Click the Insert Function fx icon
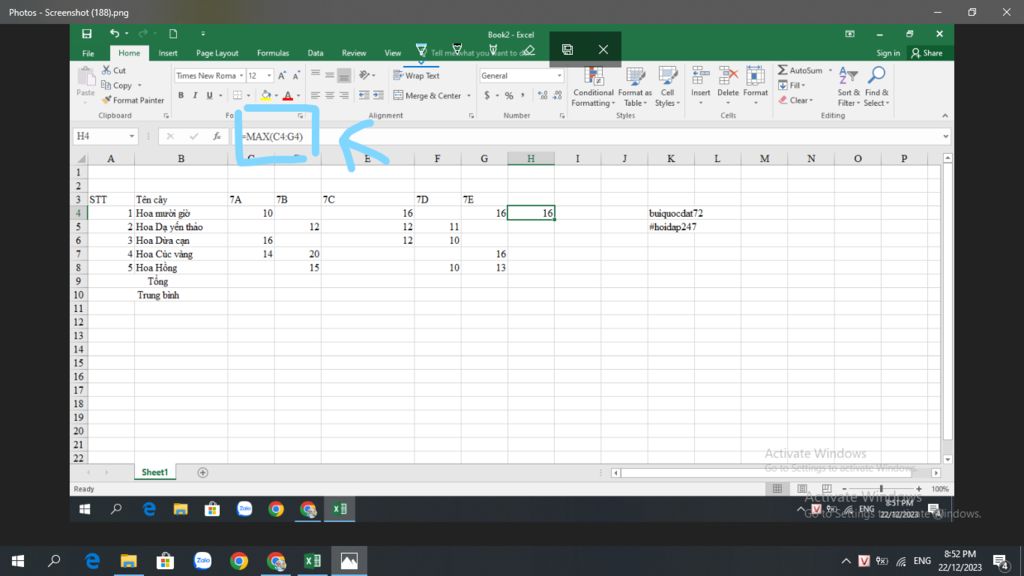Screen dimensions: 1024x576 [217, 136]
